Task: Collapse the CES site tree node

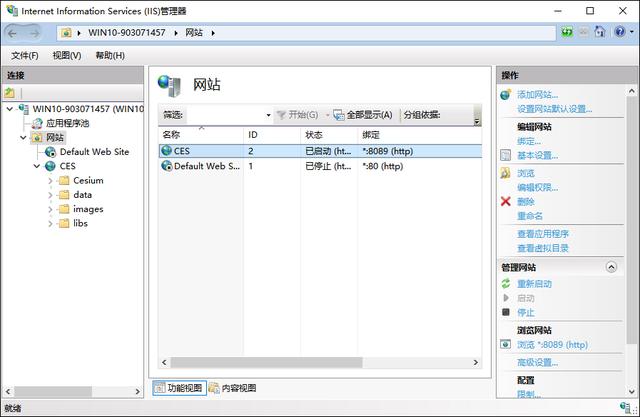Action: click(x=37, y=166)
